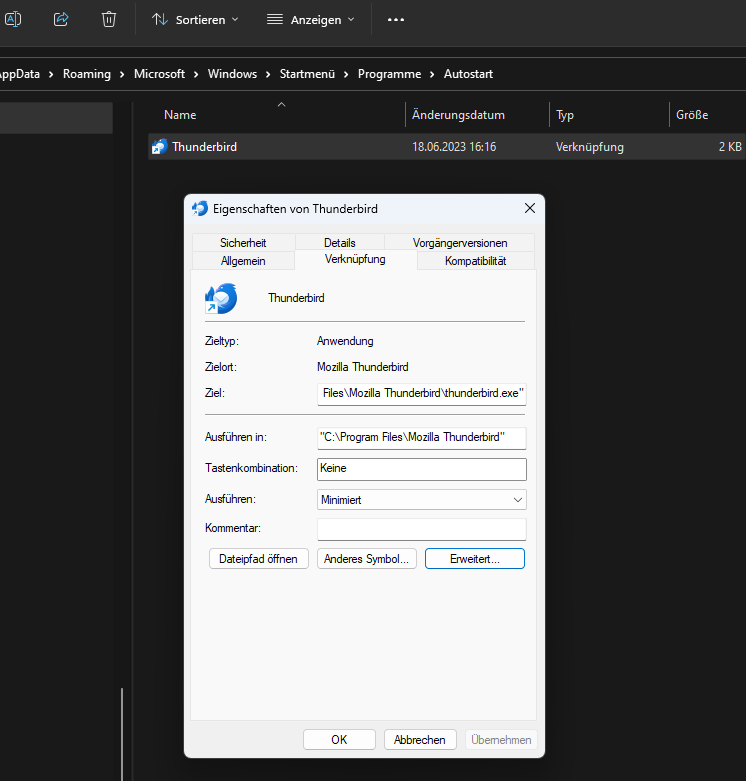Viewport: 746px width, 781px height.
Task: Click Autostart in breadcrumb path
Action: (x=468, y=74)
